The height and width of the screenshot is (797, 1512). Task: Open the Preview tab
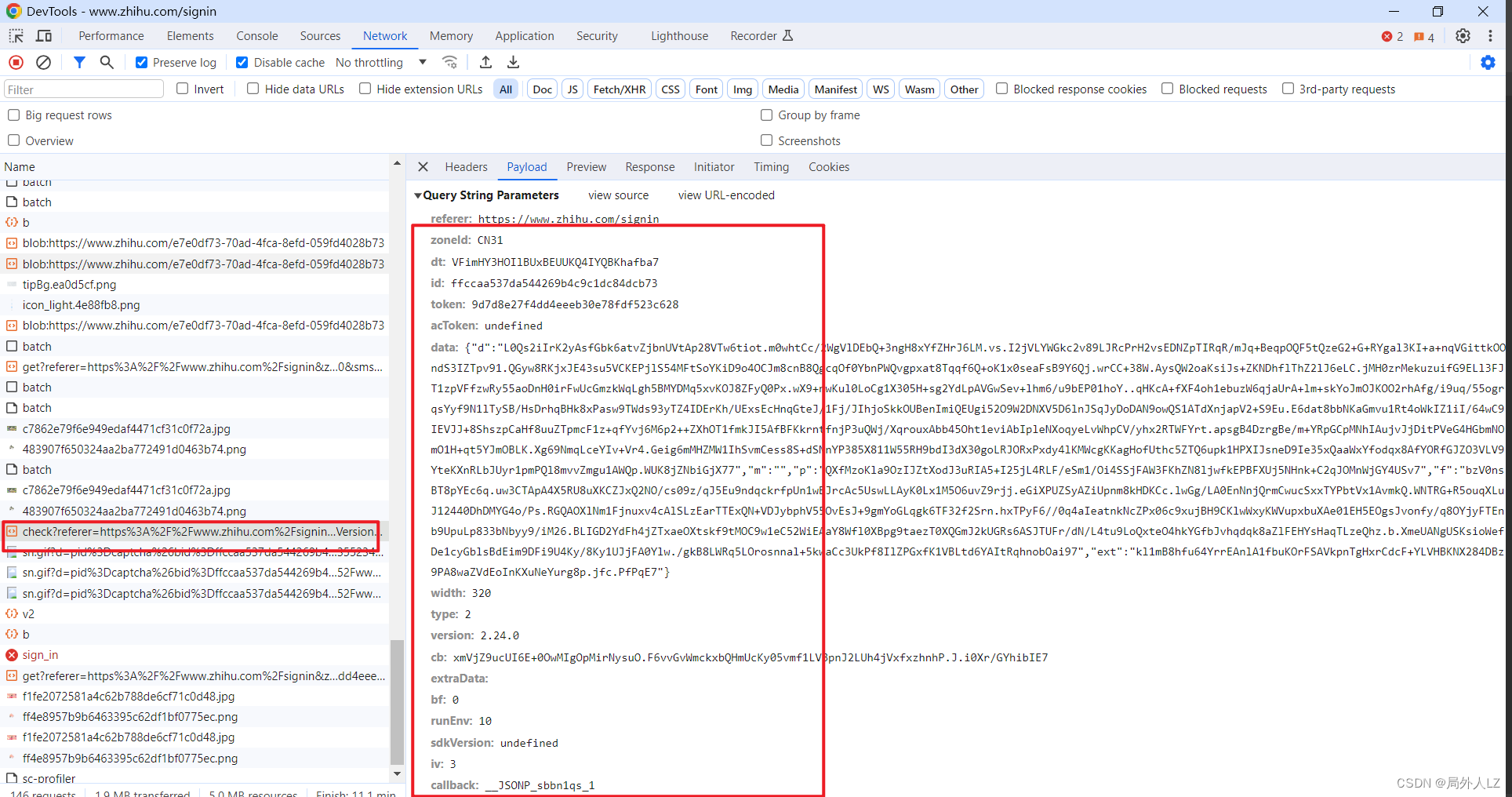point(587,167)
